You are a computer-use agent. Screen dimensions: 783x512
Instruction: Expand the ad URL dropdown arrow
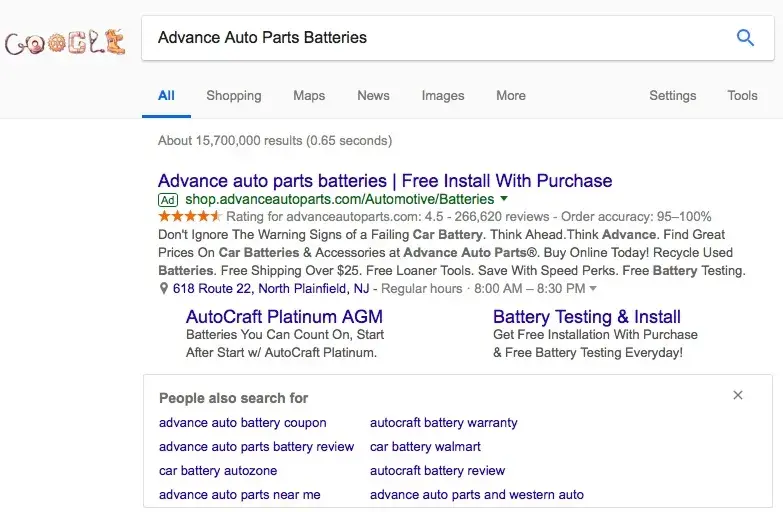(504, 199)
